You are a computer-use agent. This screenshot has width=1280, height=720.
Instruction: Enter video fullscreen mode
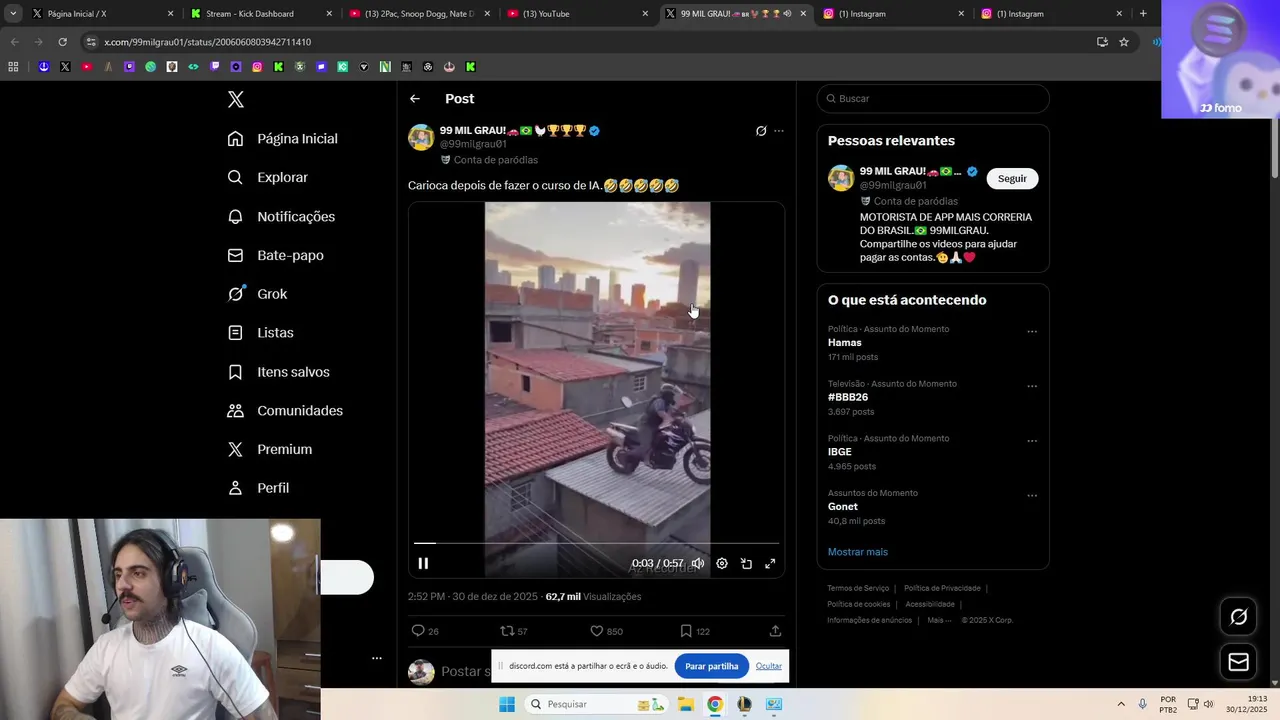(x=770, y=563)
